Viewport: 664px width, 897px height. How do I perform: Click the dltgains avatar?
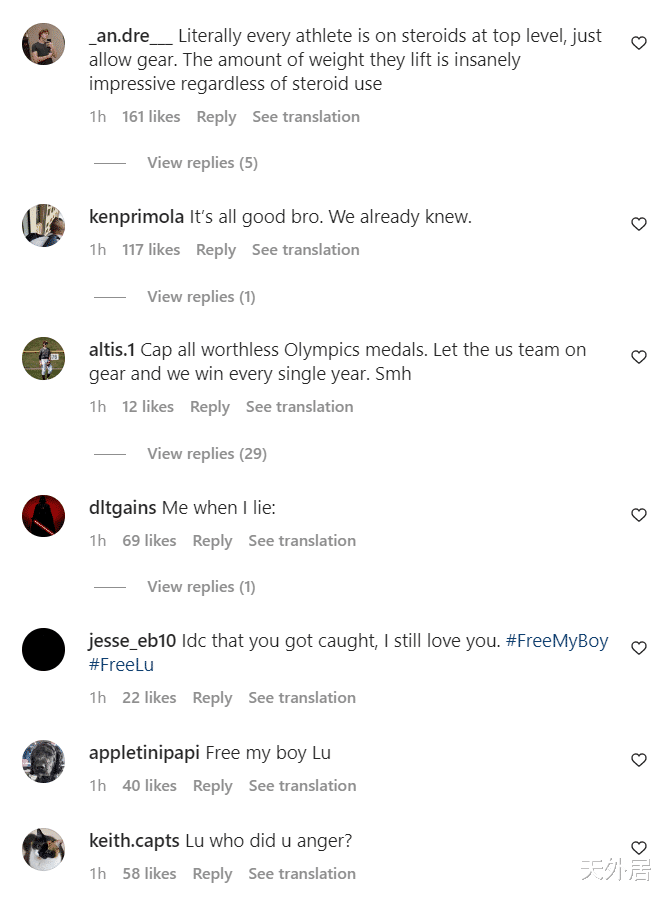(43, 516)
